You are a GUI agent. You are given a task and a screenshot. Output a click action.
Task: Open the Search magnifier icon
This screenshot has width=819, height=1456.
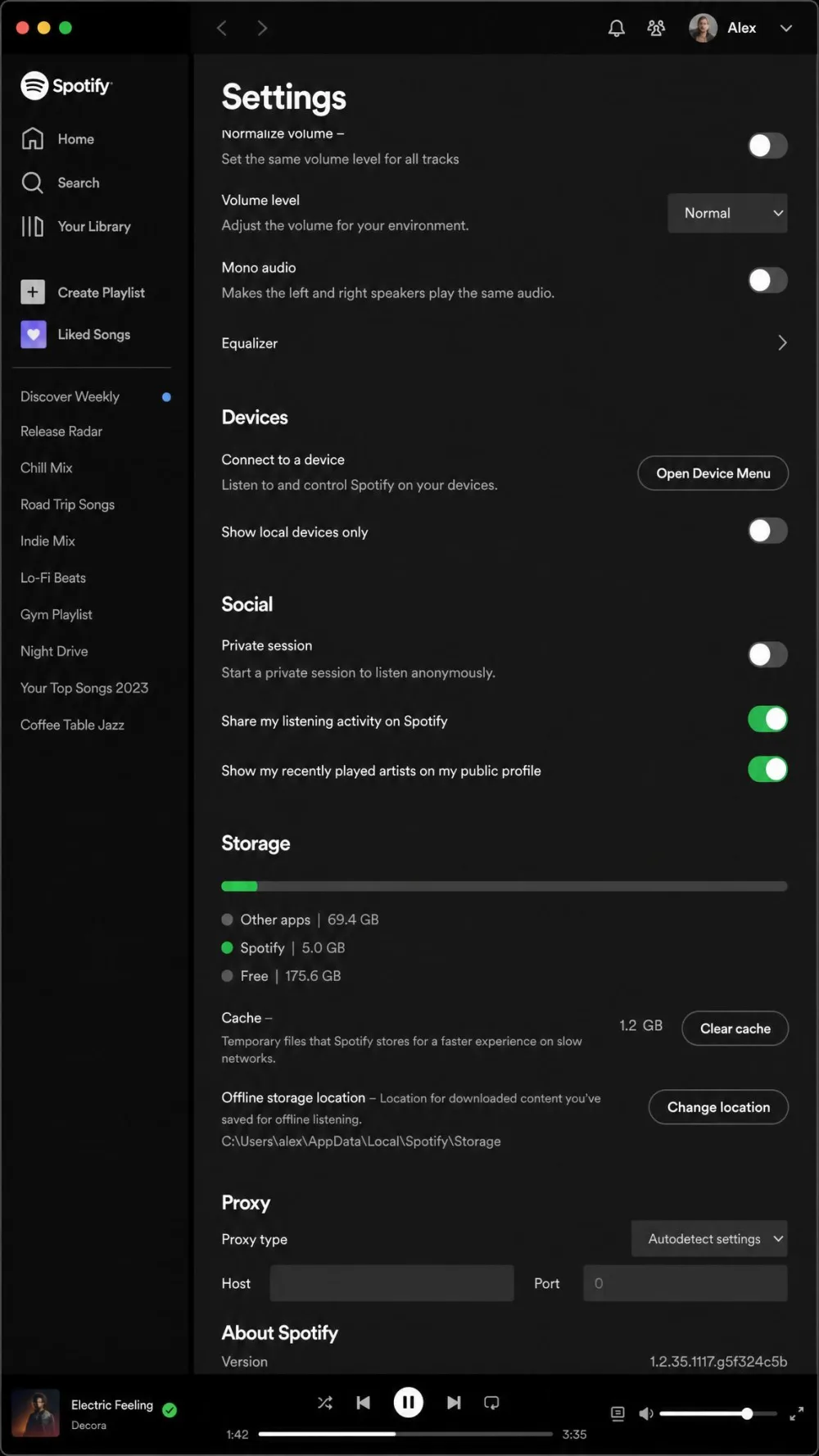click(x=33, y=183)
